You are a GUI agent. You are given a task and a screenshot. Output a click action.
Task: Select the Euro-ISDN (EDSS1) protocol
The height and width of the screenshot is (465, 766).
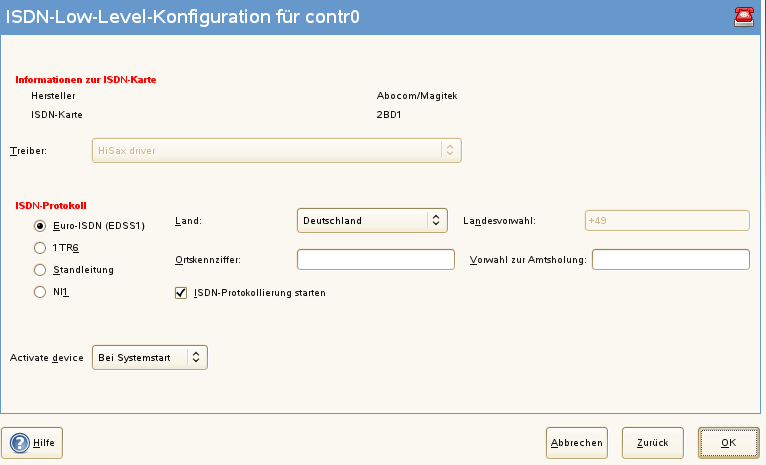click(x=41, y=225)
